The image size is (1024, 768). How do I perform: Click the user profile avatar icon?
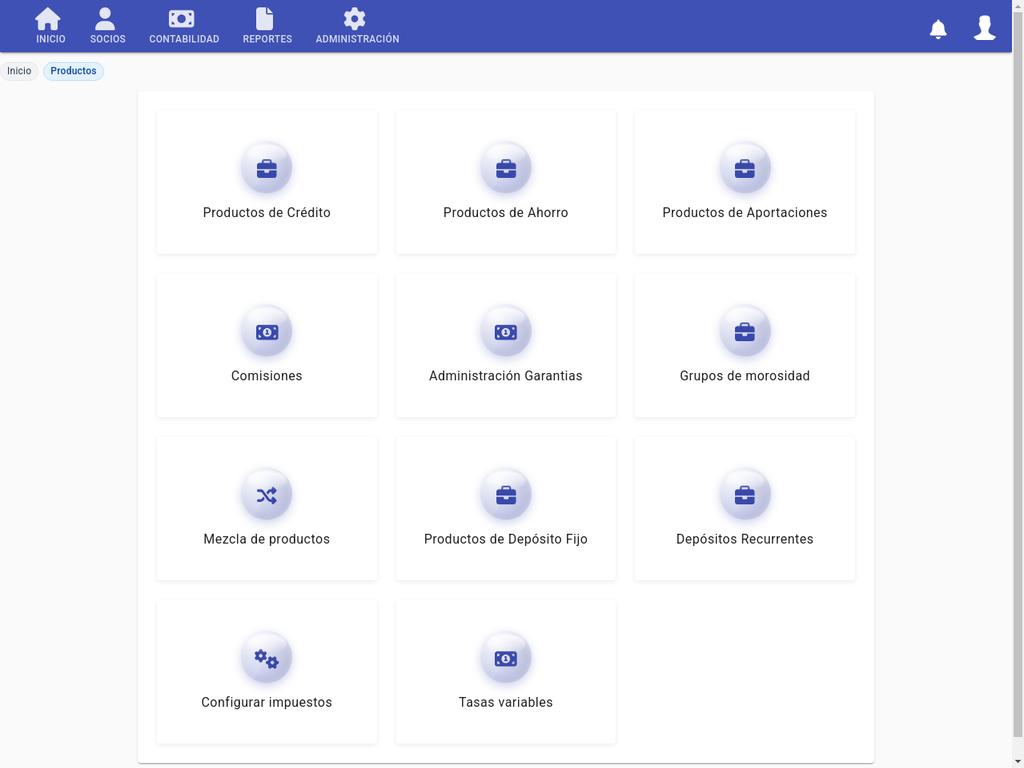(x=984, y=28)
